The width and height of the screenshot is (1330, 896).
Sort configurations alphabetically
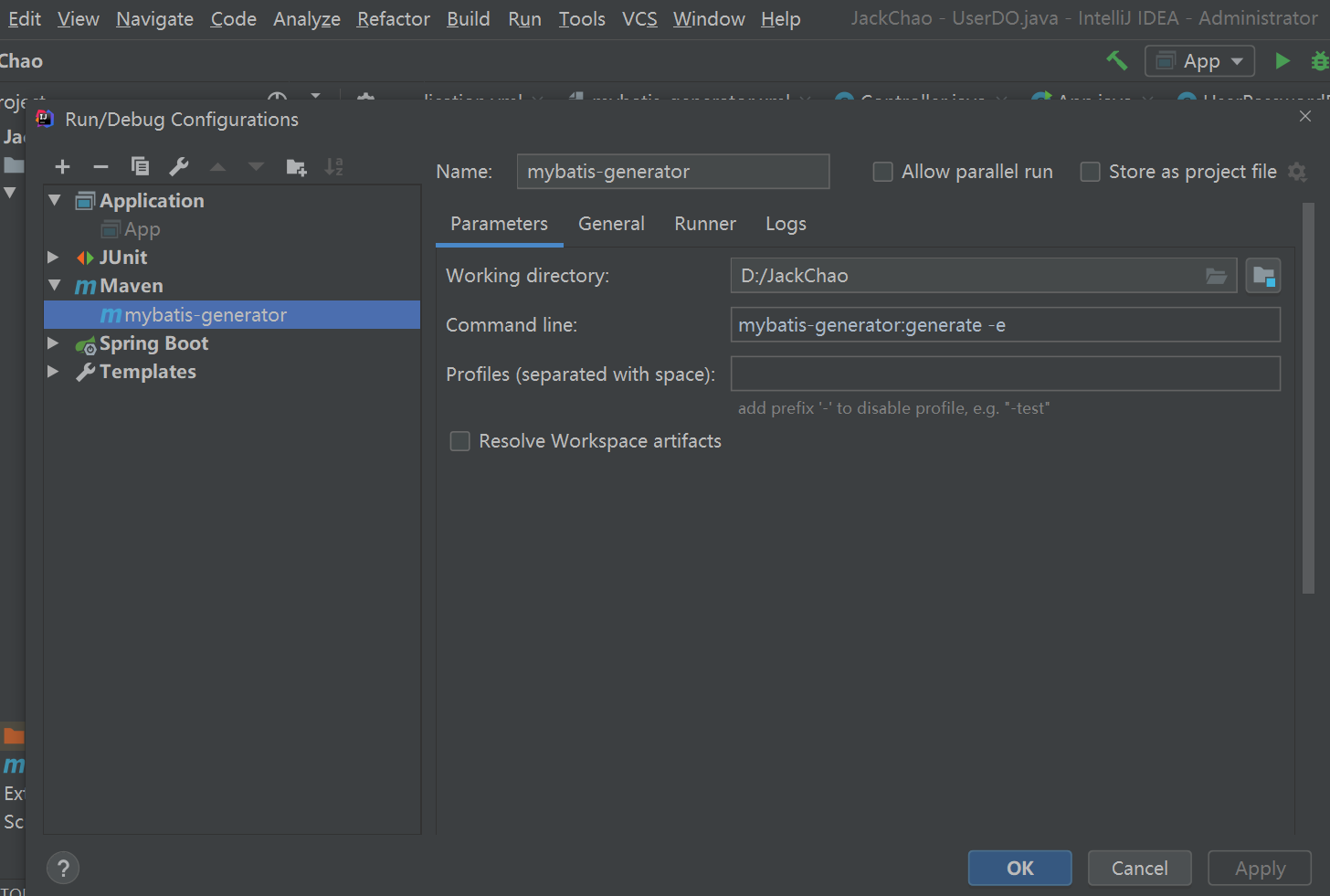pos(334,166)
